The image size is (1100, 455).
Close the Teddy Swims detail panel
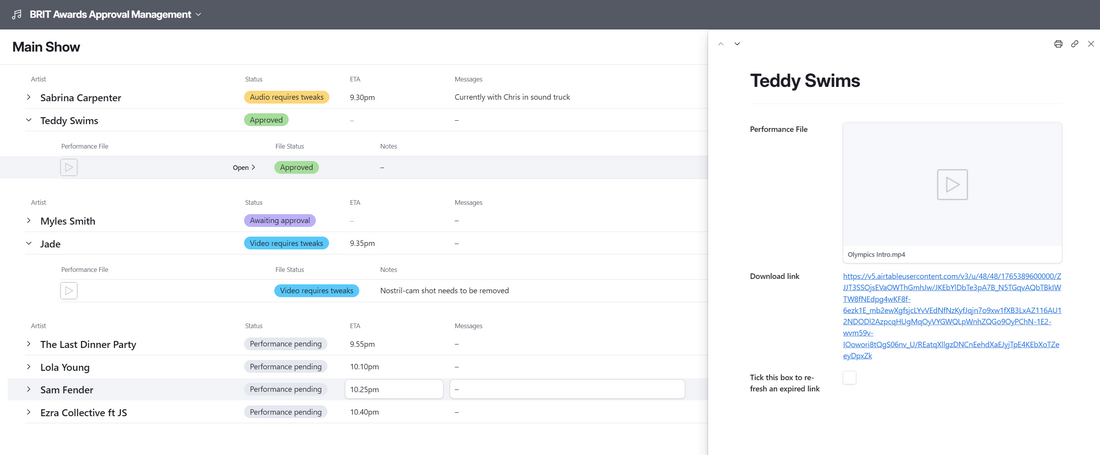click(1091, 44)
